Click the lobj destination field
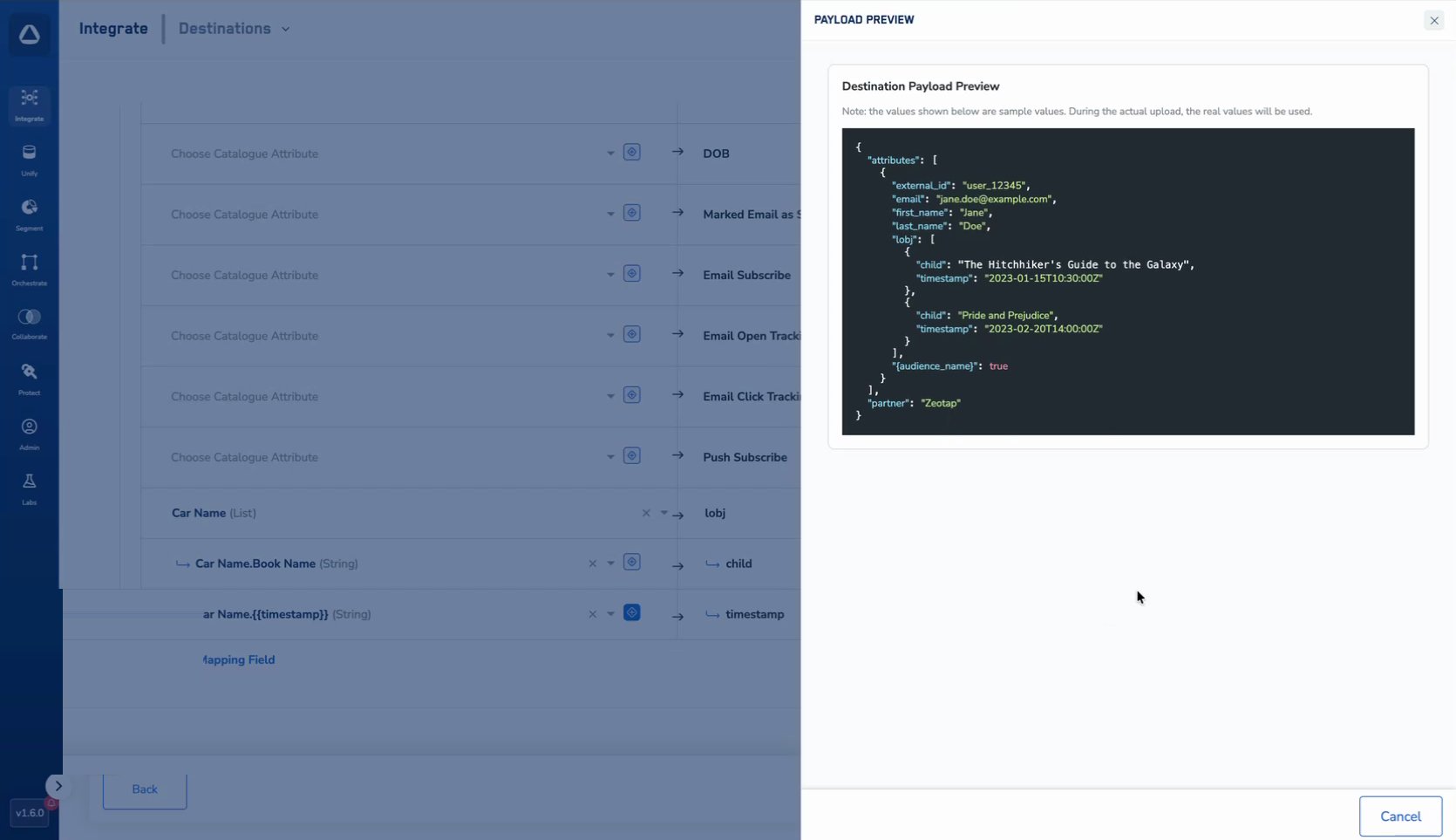Viewport: 1456px width, 840px height. click(x=715, y=513)
